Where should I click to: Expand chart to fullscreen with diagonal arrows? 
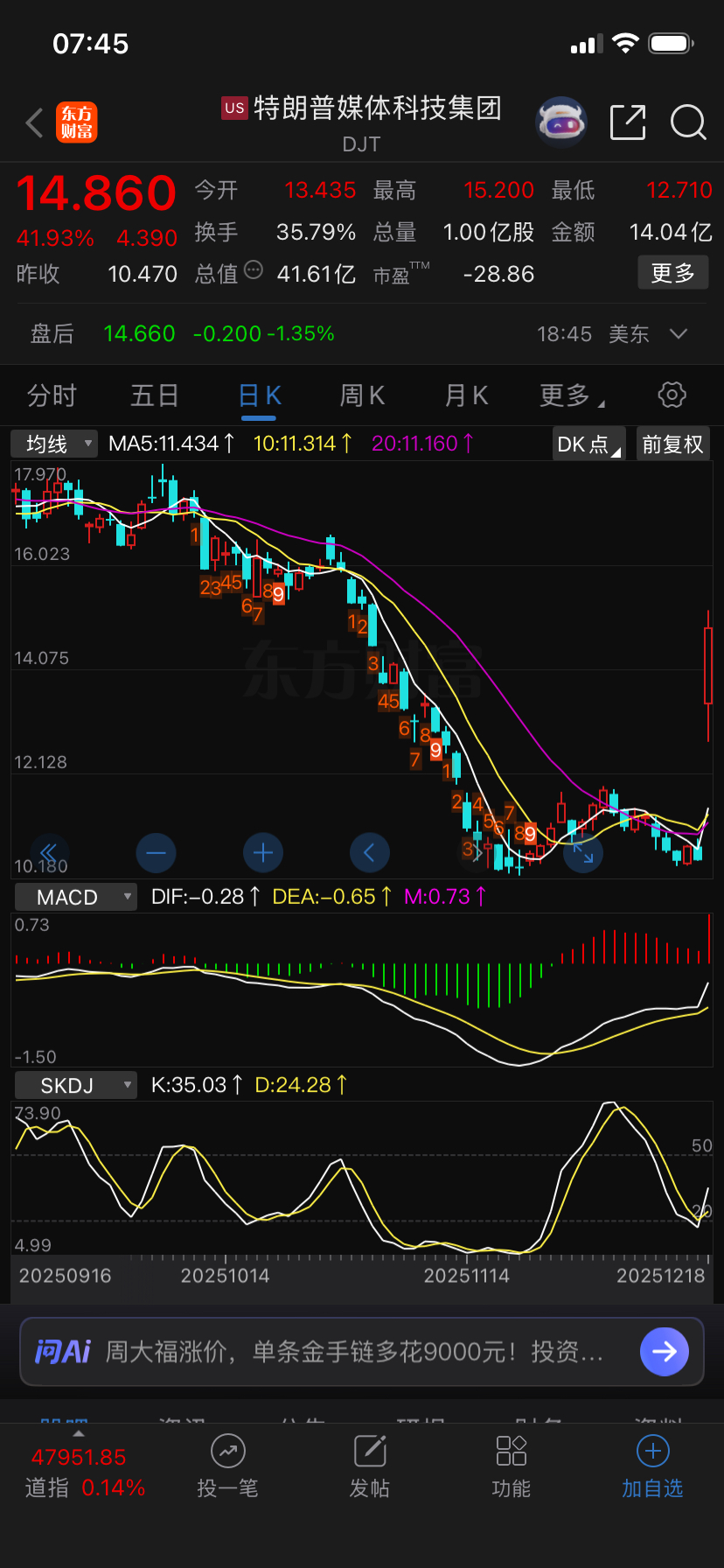click(x=583, y=852)
